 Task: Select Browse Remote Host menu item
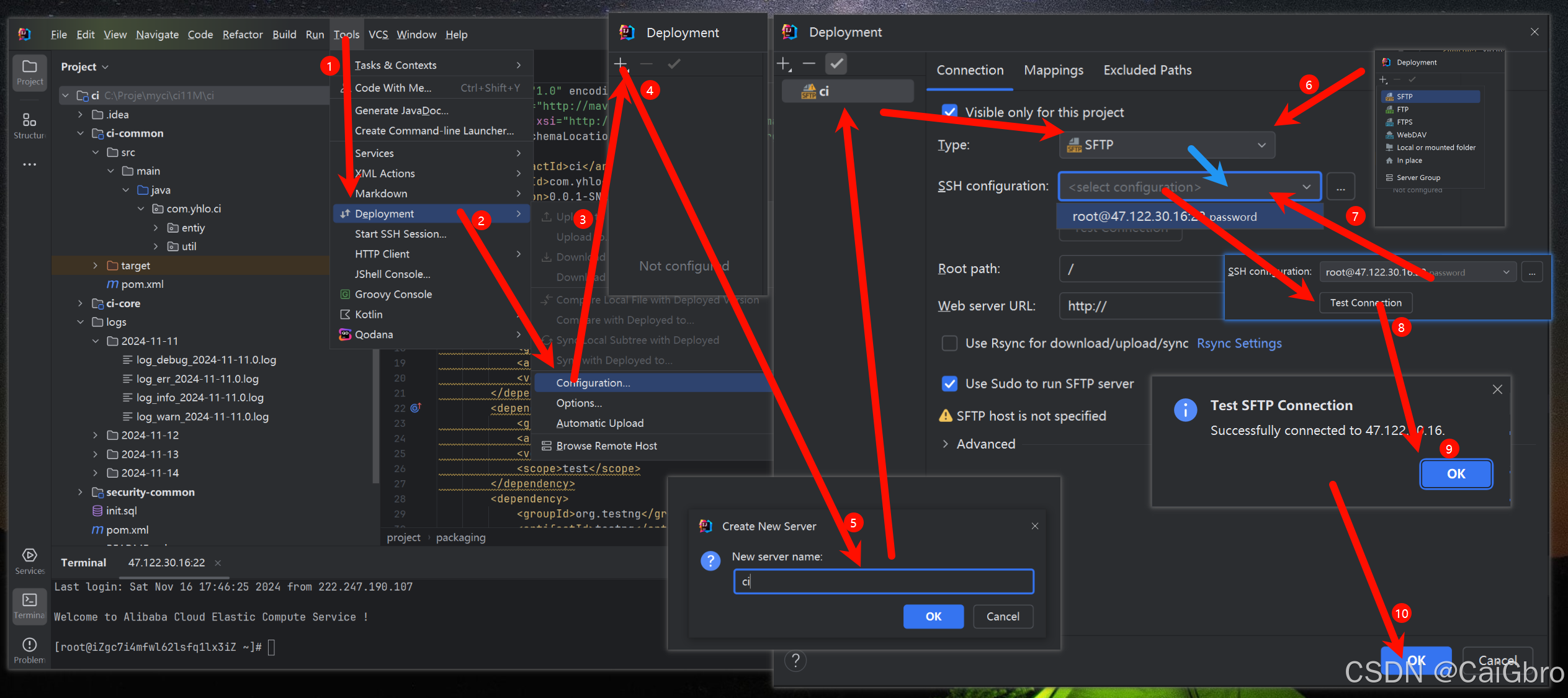coord(606,445)
